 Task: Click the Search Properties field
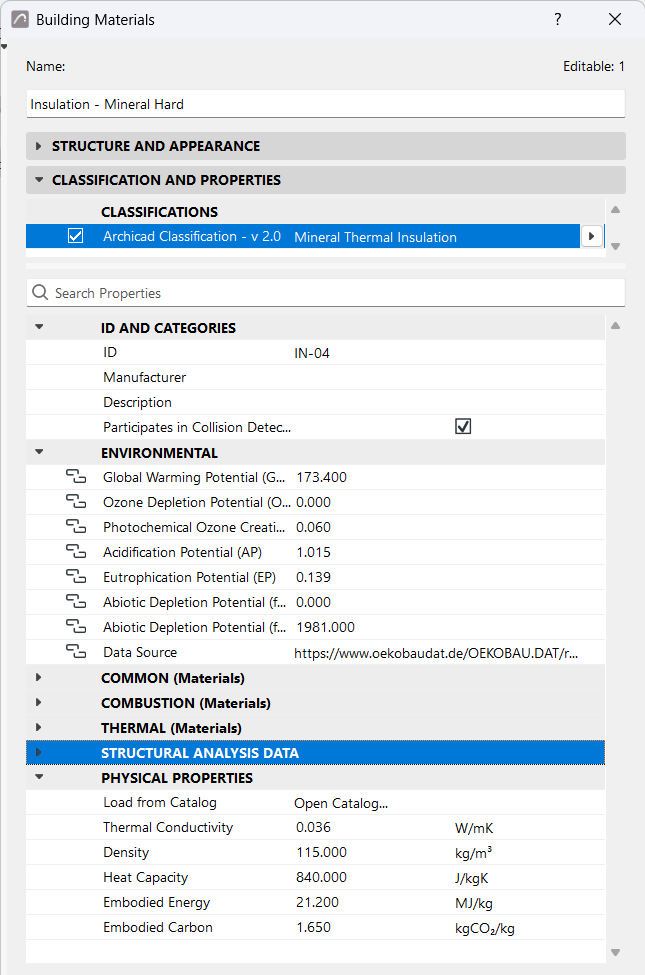click(325, 292)
